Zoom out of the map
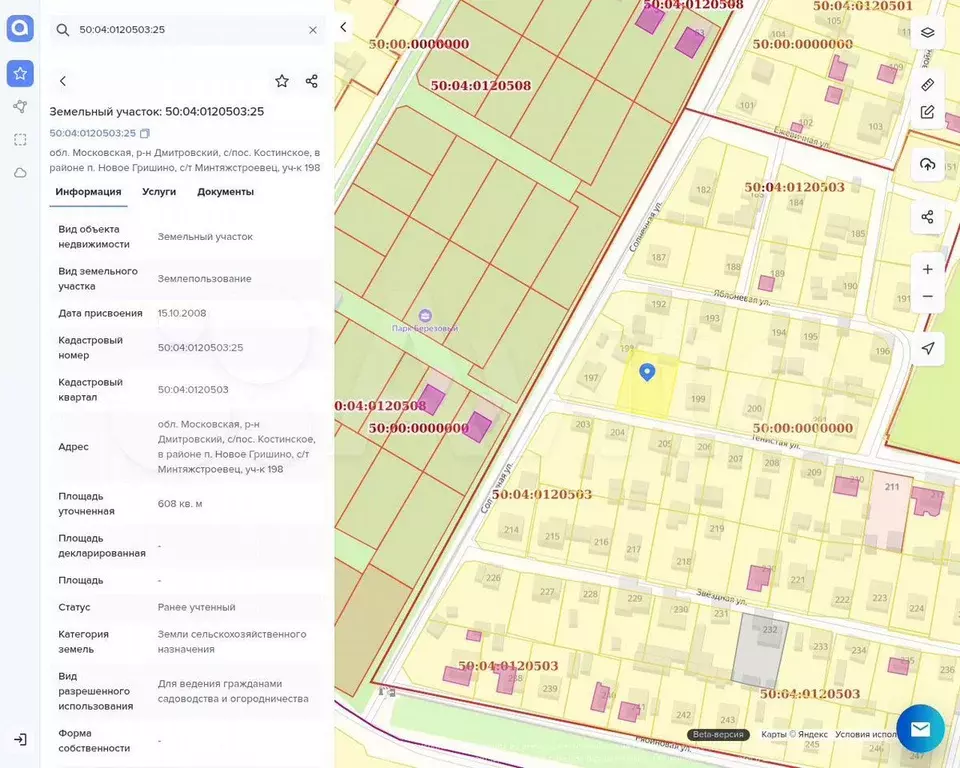 click(x=927, y=296)
